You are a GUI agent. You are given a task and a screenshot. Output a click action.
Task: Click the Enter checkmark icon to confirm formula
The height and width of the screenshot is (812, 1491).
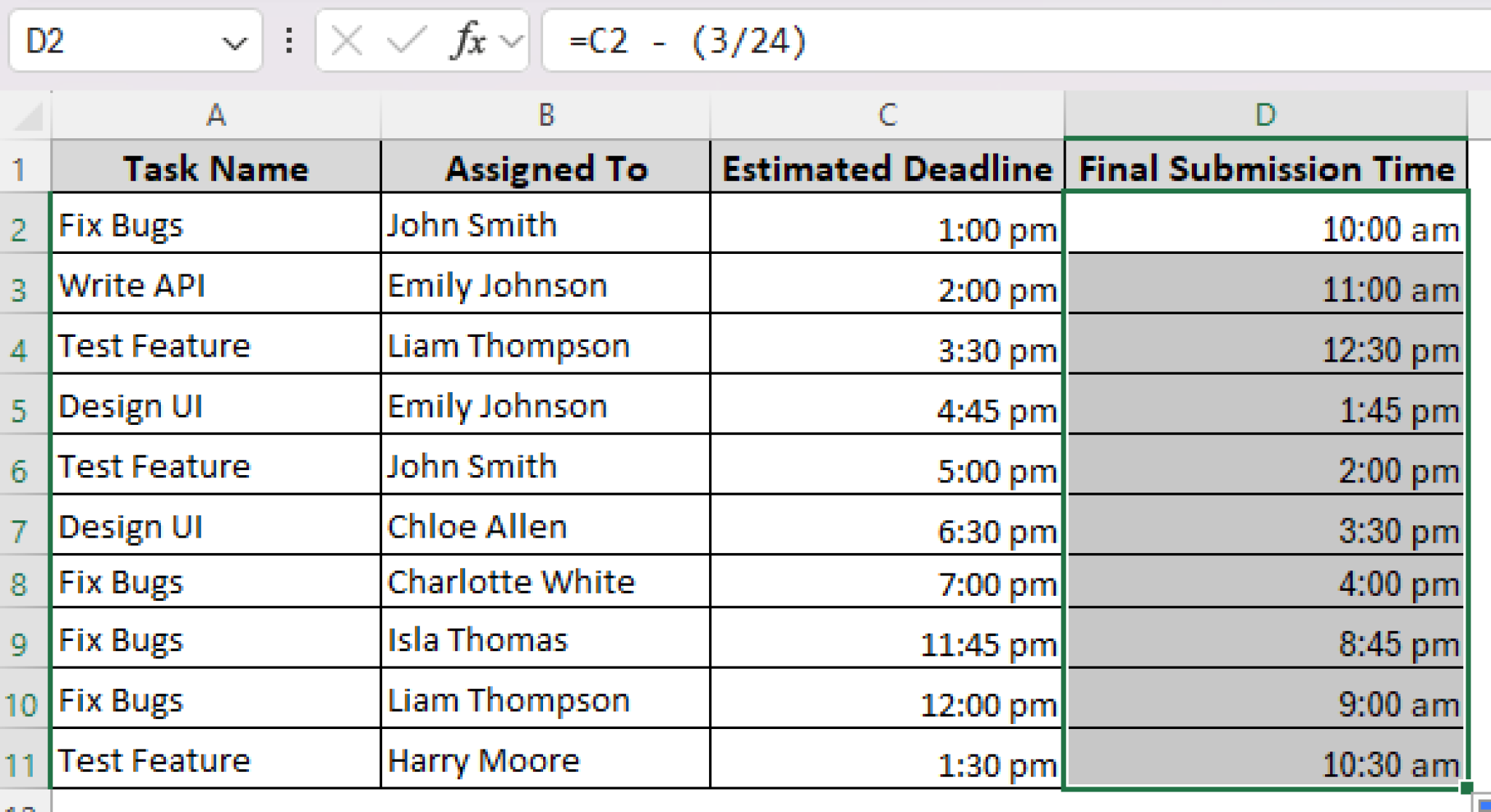pos(406,41)
